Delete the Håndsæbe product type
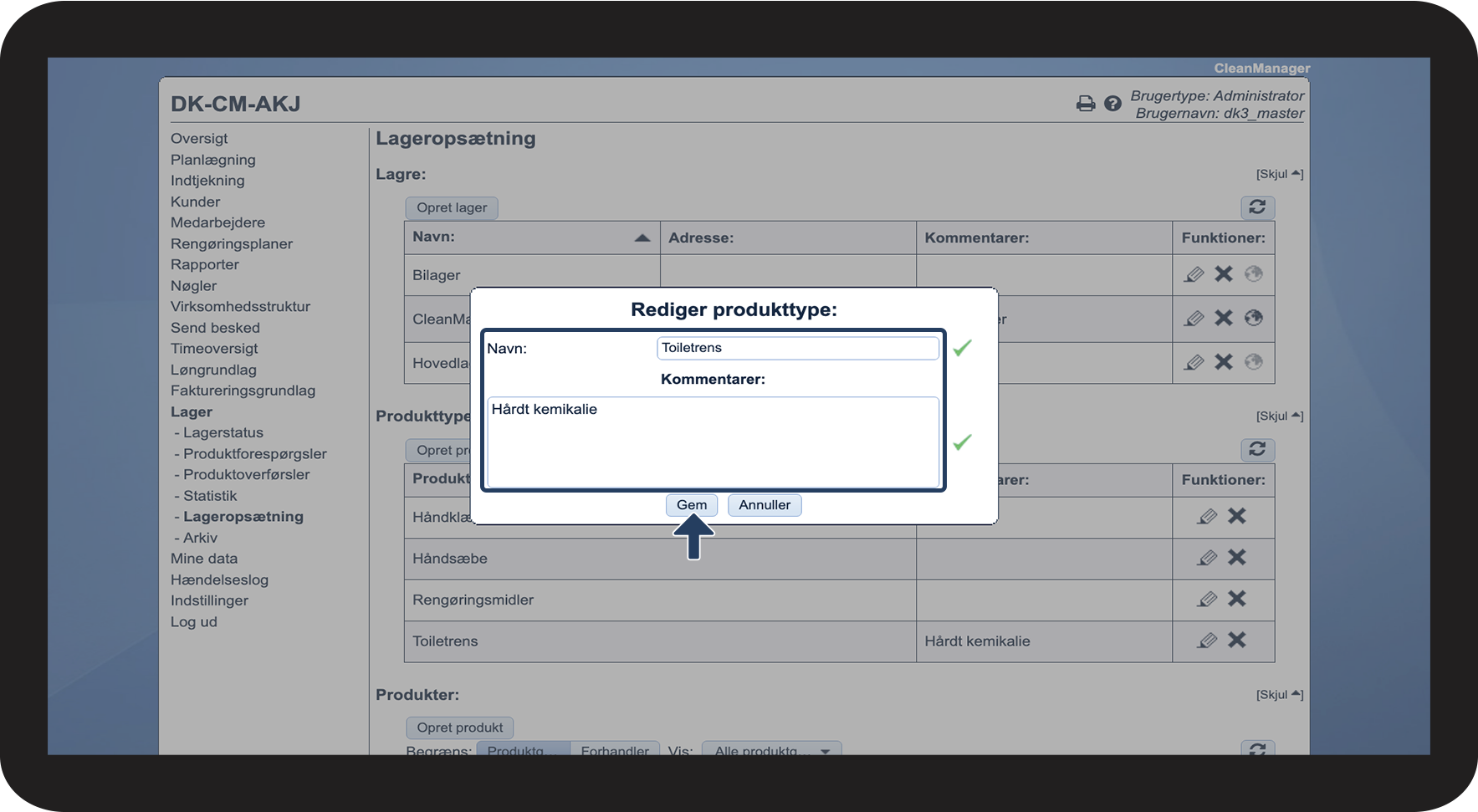The image size is (1478, 812). tap(1236, 558)
